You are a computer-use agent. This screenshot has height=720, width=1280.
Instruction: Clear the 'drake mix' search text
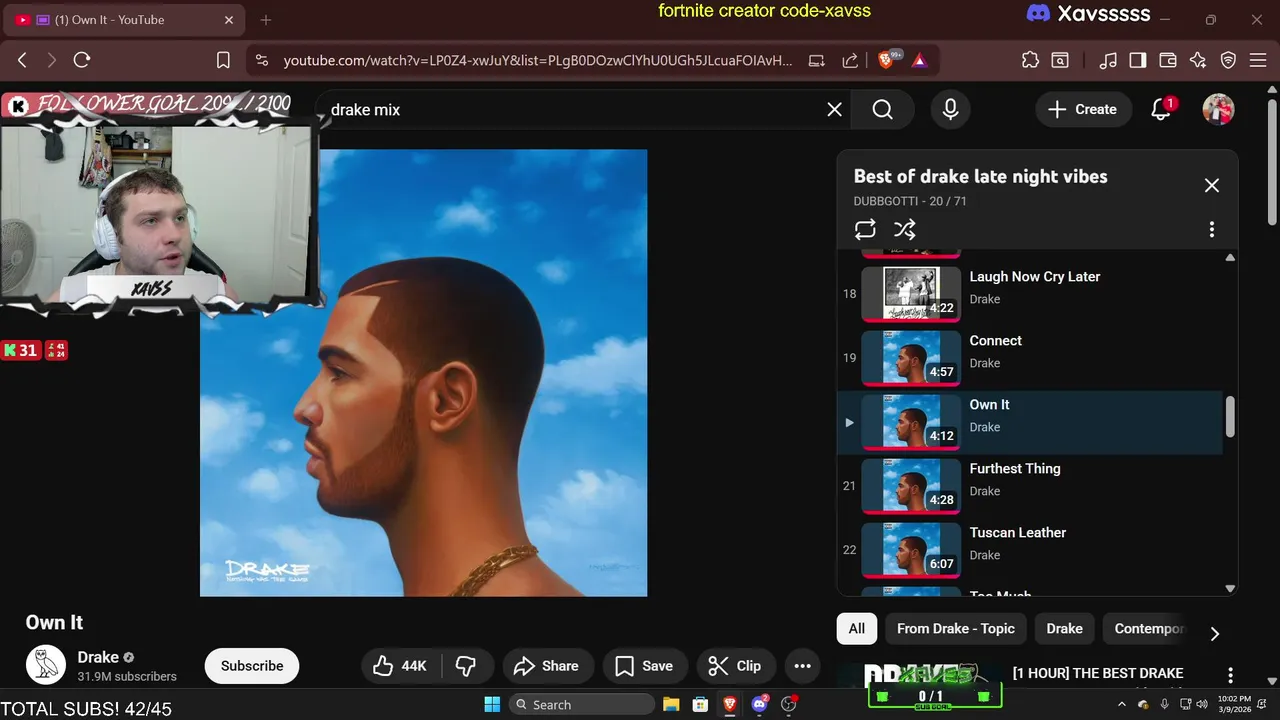pyautogui.click(x=834, y=109)
